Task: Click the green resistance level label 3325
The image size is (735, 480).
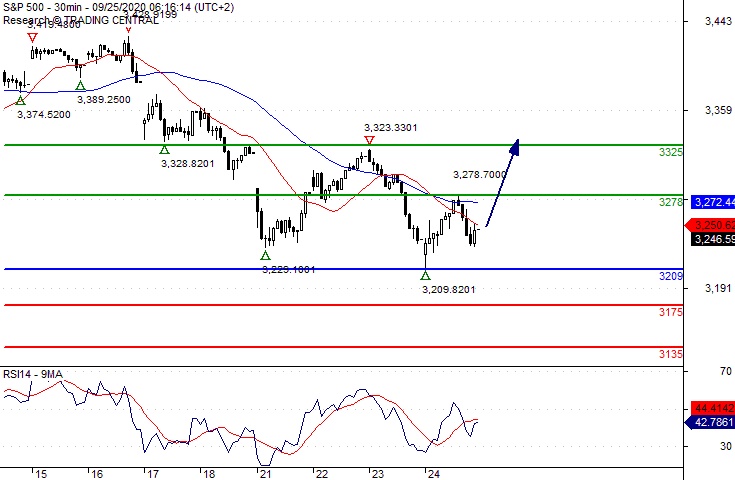Action: 671,152
